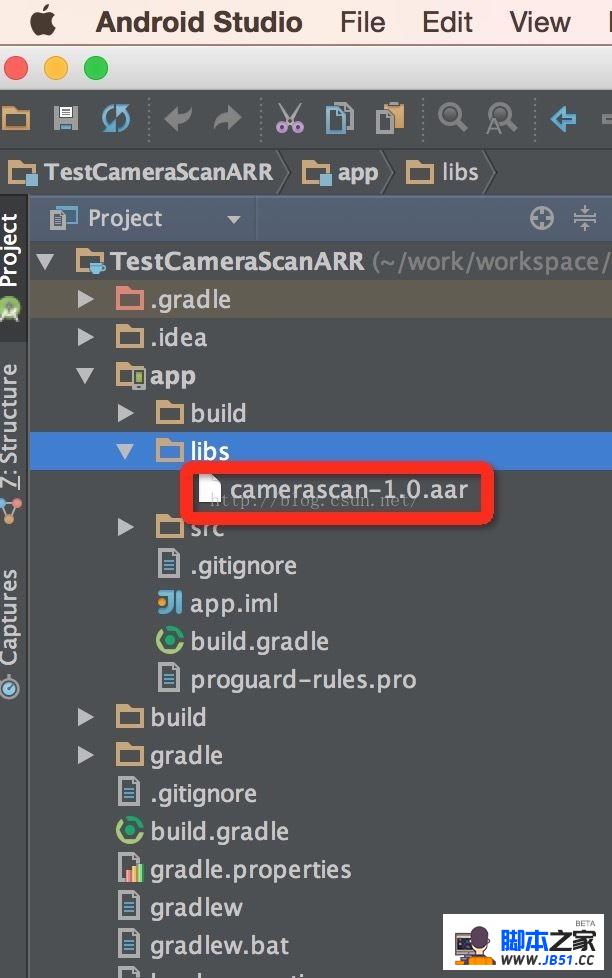Collapse the app module node
612x978 pixels.
point(85,375)
